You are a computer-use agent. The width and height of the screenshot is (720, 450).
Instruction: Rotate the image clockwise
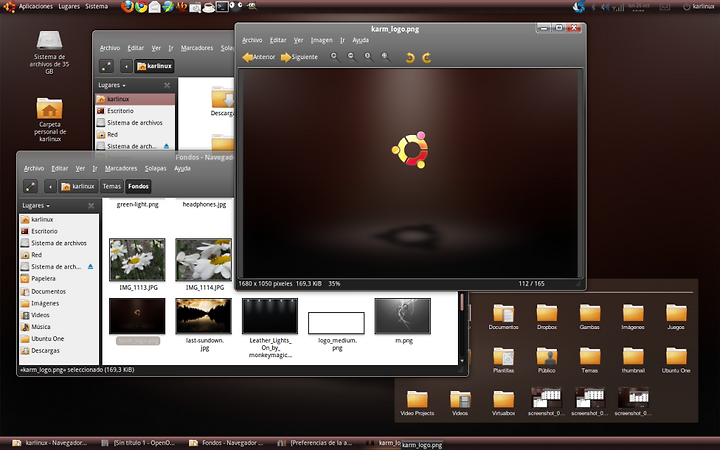[427, 57]
